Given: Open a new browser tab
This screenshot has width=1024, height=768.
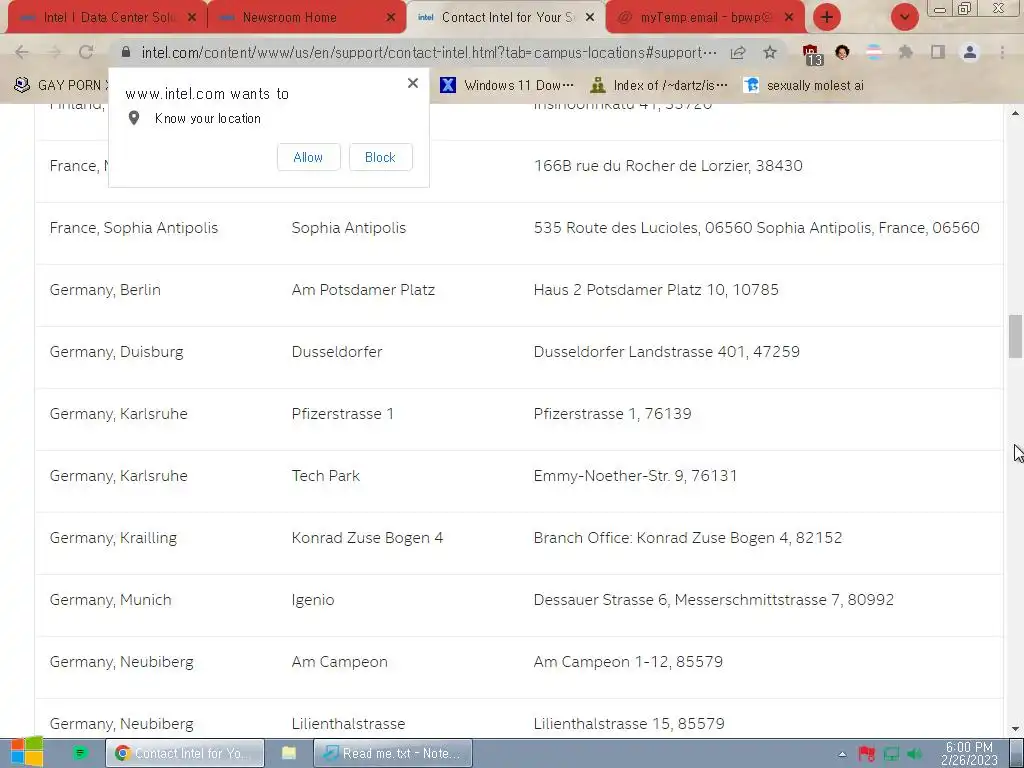Looking at the screenshot, I should pos(827,17).
